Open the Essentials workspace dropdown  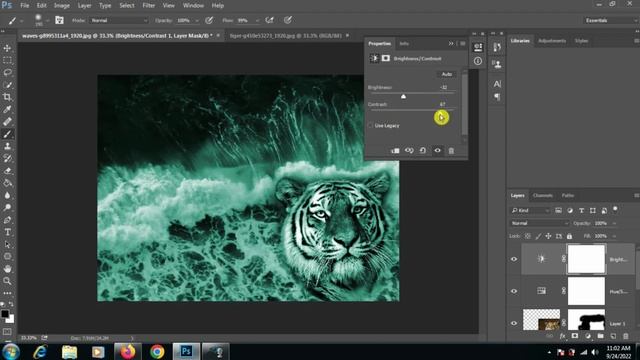[610, 20]
